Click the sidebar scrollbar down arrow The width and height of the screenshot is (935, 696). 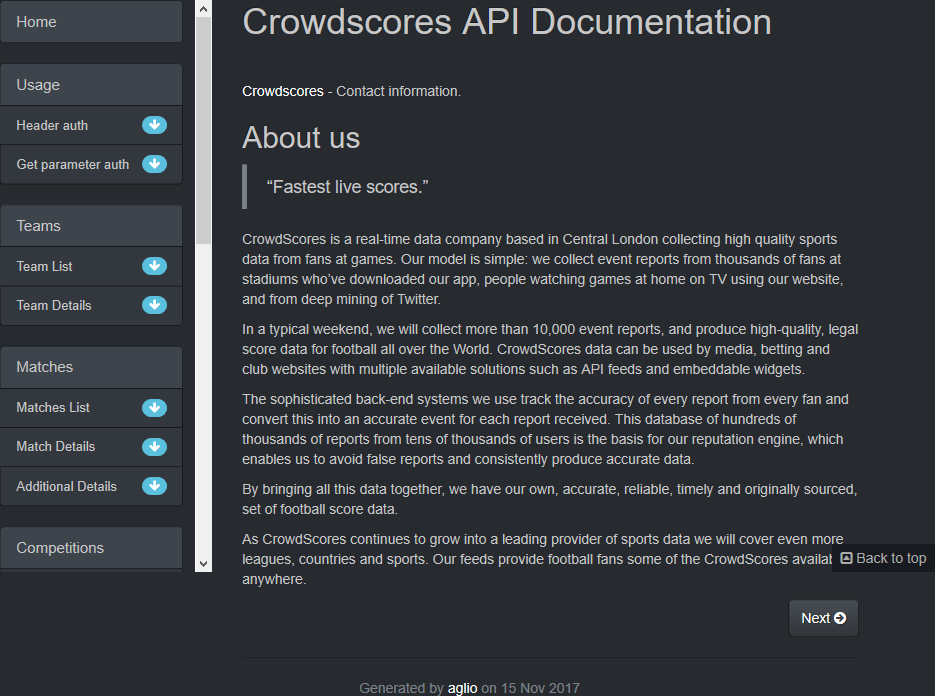tap(203, 564)
